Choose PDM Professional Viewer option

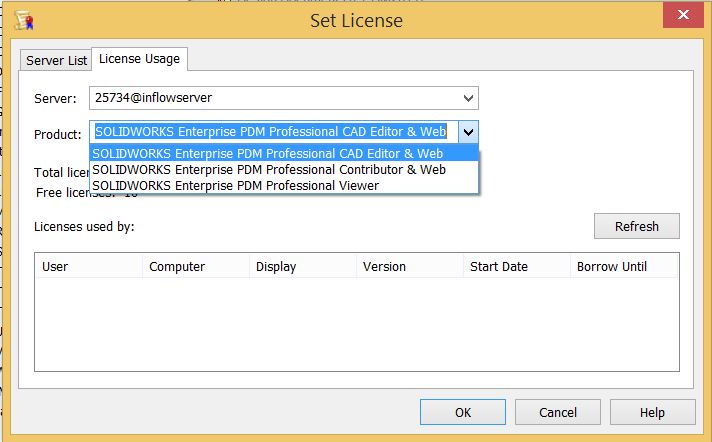(x=235, y=185)
